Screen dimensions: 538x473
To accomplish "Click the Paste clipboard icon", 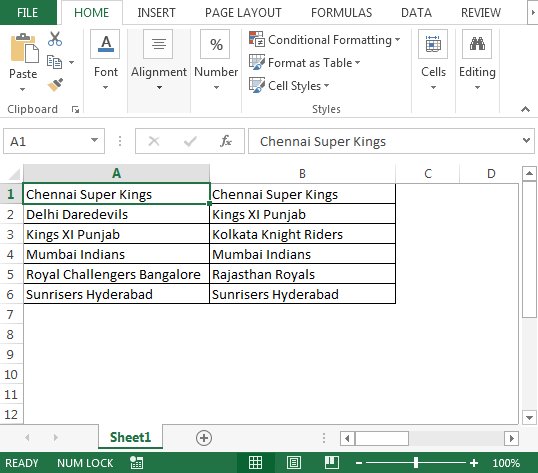I will [x=24, y=48].
